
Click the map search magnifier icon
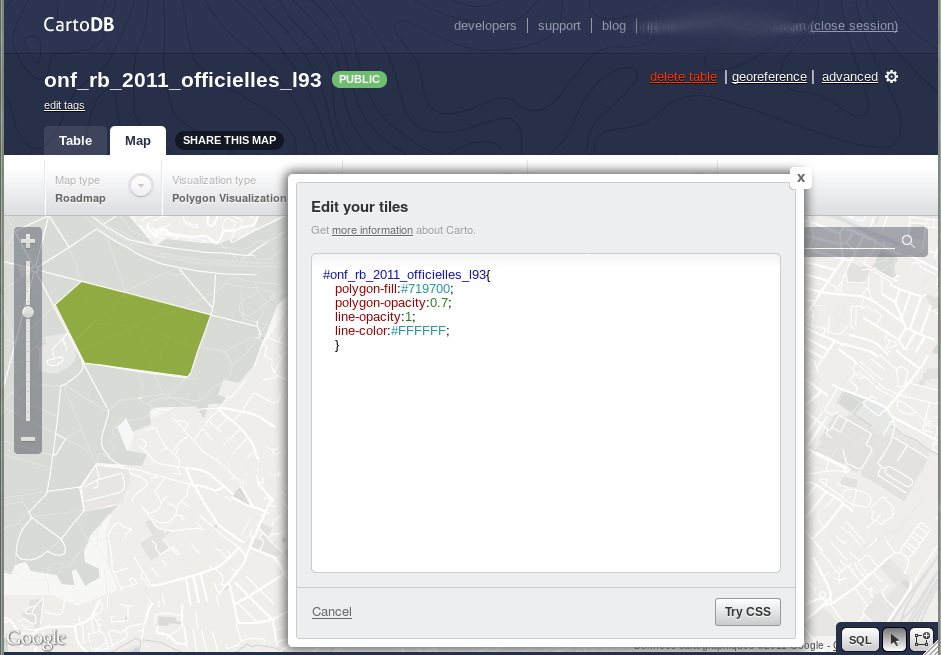click(908, 241)
